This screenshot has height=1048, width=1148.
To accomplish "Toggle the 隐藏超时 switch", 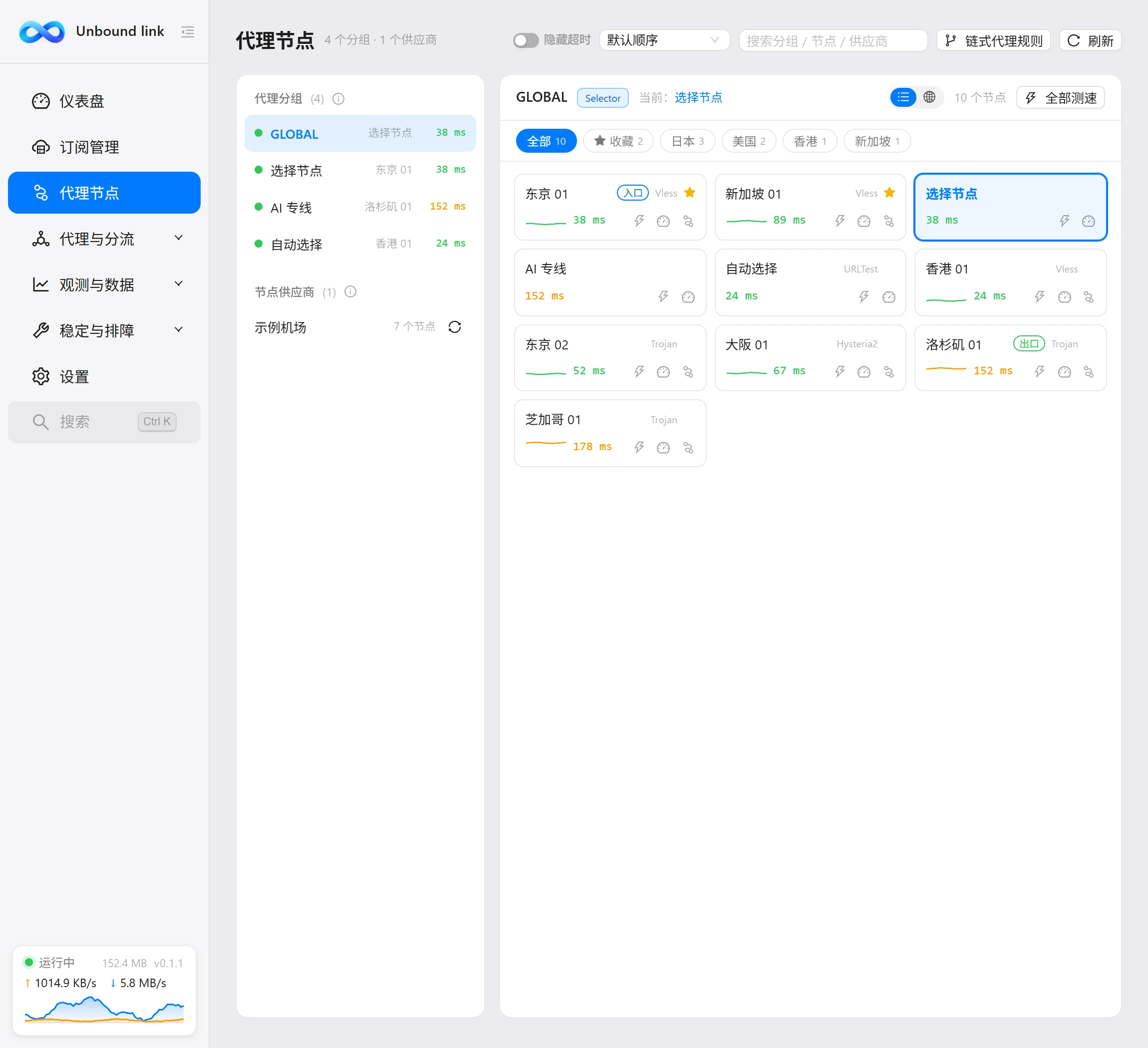I will [526, 40].
